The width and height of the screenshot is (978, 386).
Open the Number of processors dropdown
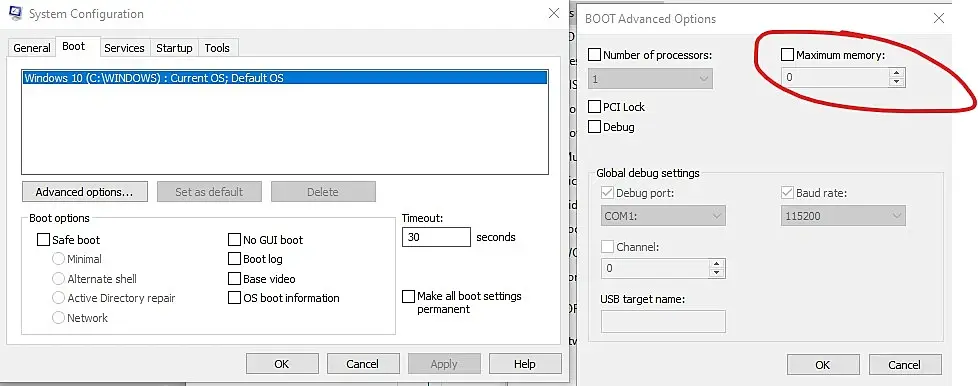coord(651,79)
